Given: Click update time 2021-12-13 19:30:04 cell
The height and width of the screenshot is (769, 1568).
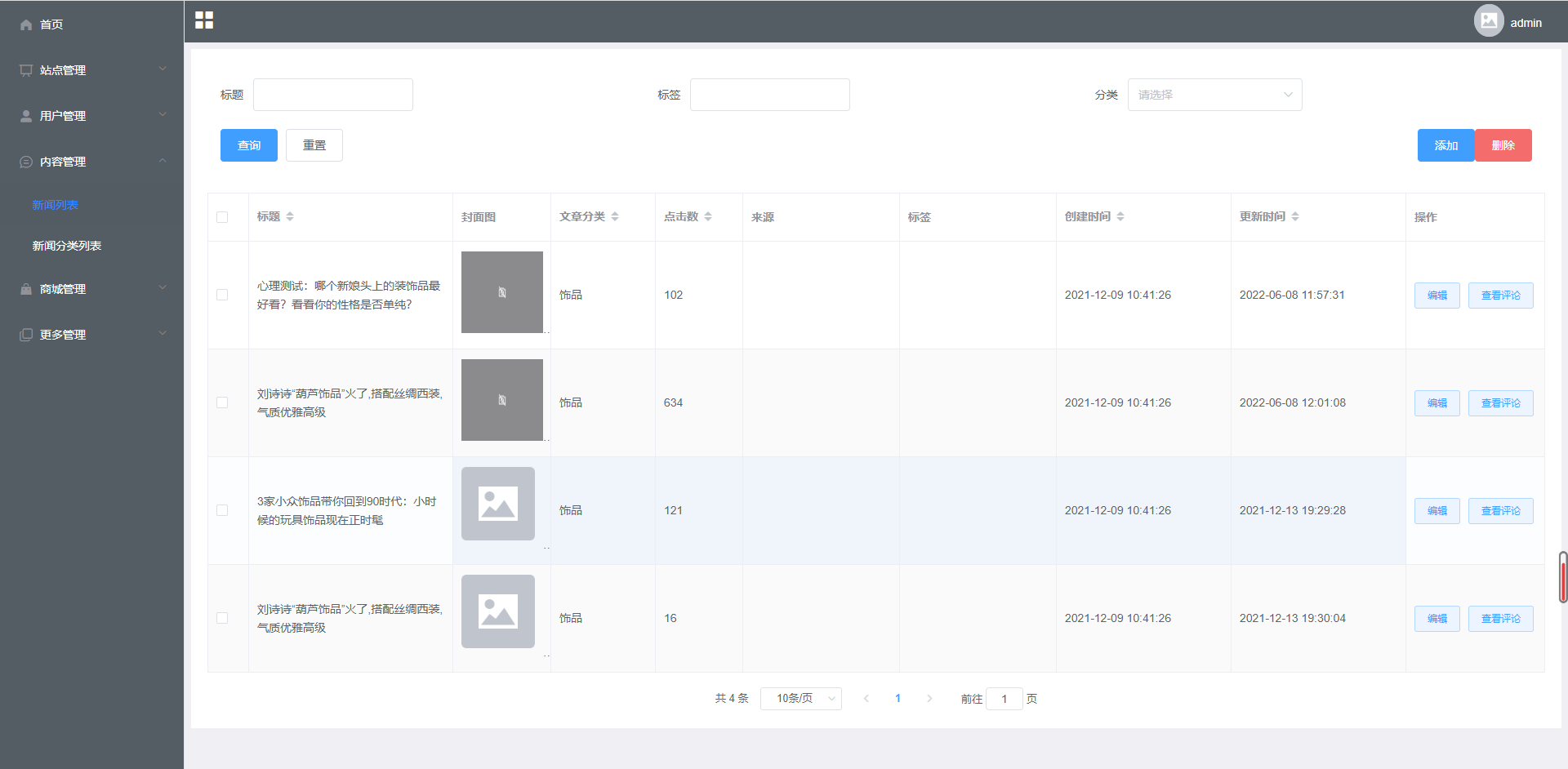Looking at the screenshot, I should click(1292, 618).
